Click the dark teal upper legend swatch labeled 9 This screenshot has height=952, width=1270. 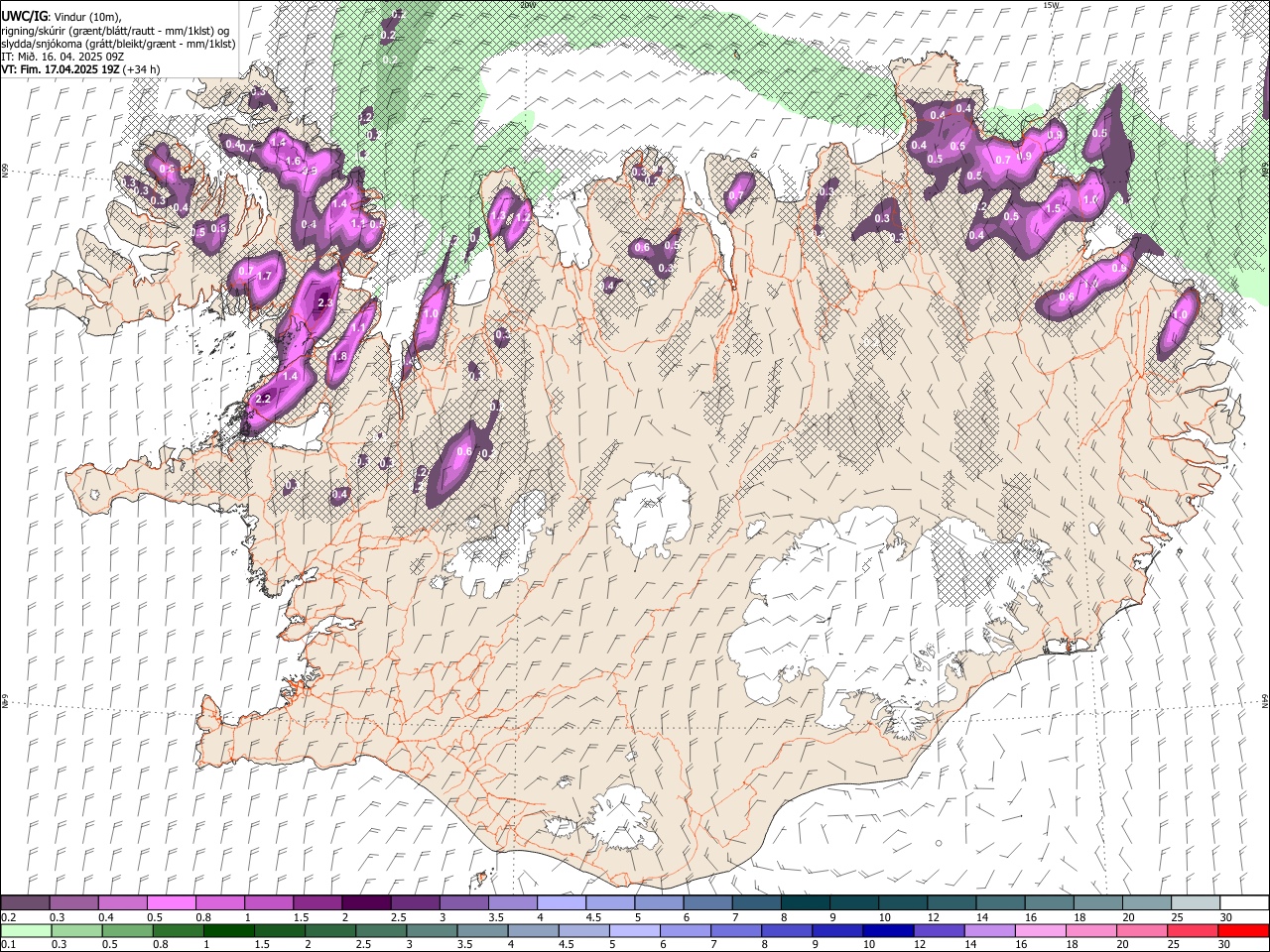tap(852, 903)
